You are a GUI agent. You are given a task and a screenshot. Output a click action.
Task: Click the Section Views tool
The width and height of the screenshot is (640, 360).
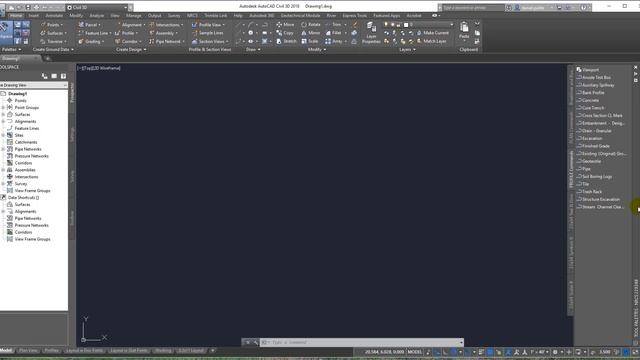210,42
